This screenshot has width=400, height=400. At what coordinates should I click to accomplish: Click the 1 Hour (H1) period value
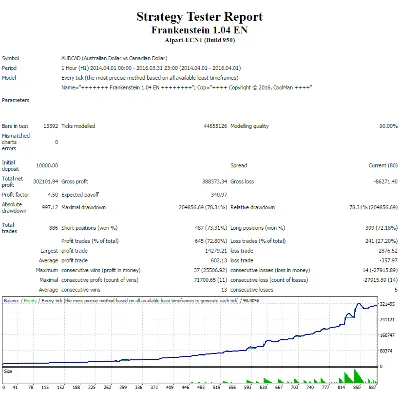click(x=151, y=68)
